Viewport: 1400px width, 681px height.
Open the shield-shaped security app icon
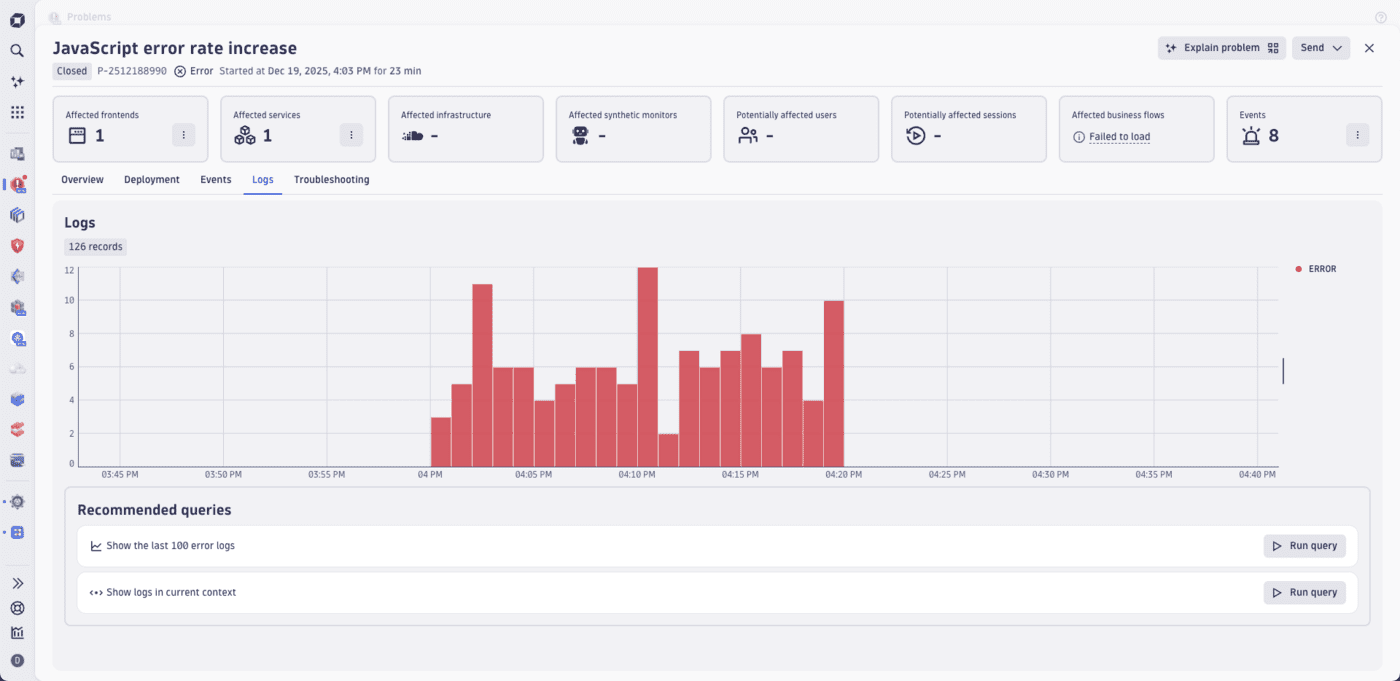coord(16,245)
